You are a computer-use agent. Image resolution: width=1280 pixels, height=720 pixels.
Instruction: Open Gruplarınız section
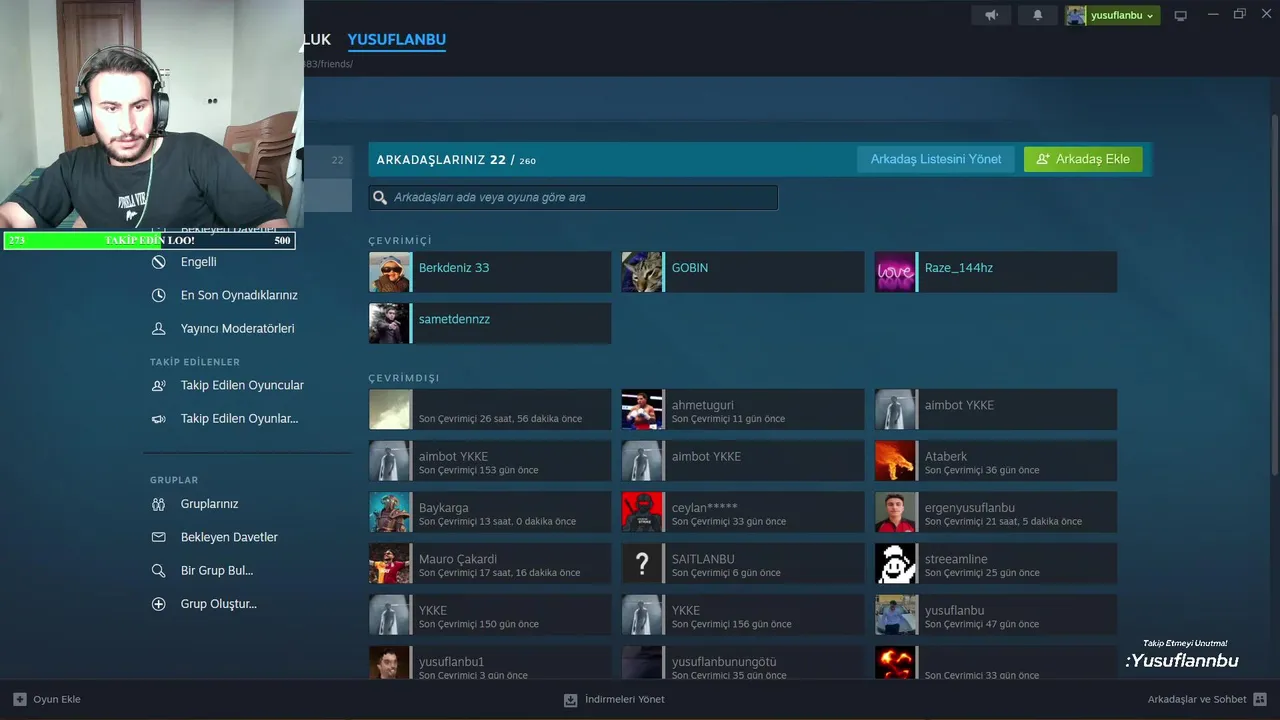click(x=209, y=504)
